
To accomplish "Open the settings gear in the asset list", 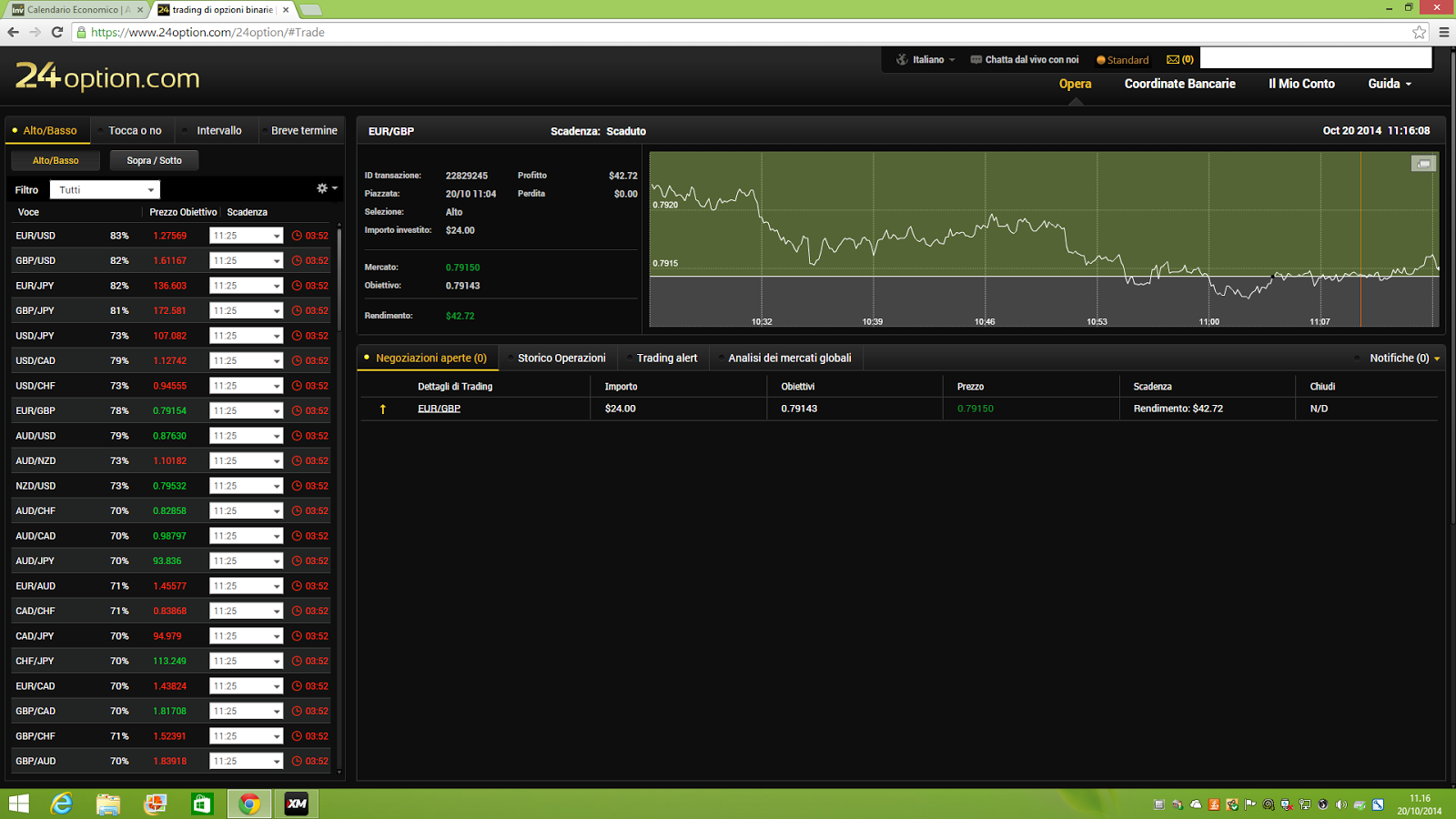I will [322, 188].
